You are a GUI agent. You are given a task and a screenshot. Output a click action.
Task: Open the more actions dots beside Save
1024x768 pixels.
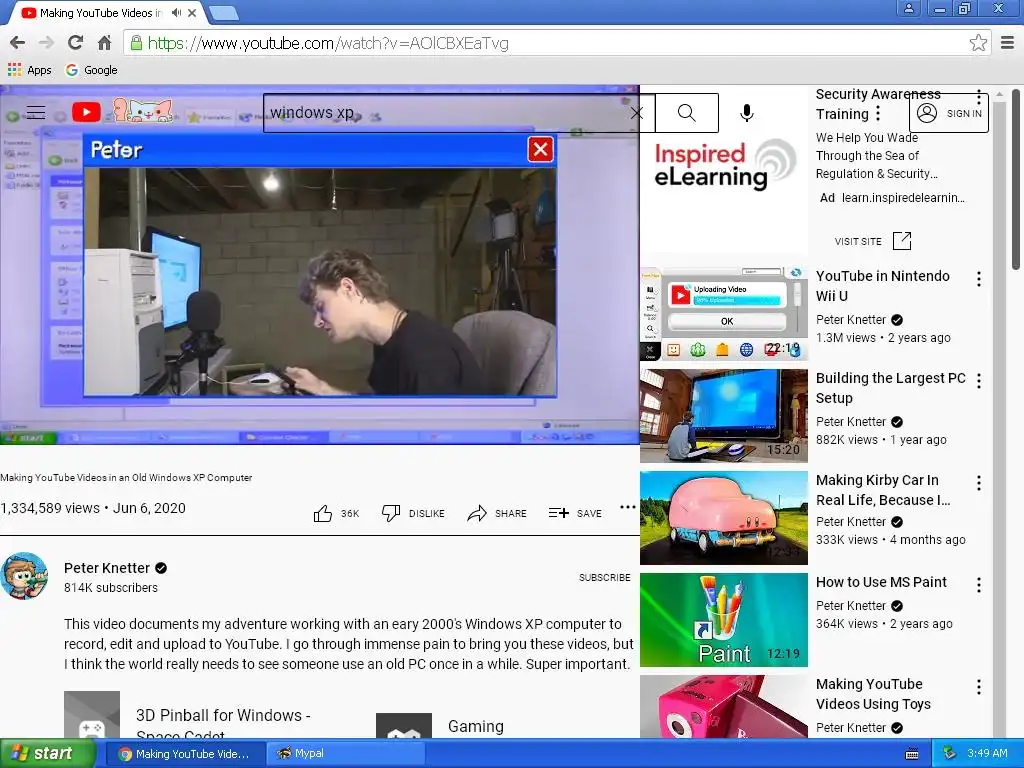tap(628, 507)
